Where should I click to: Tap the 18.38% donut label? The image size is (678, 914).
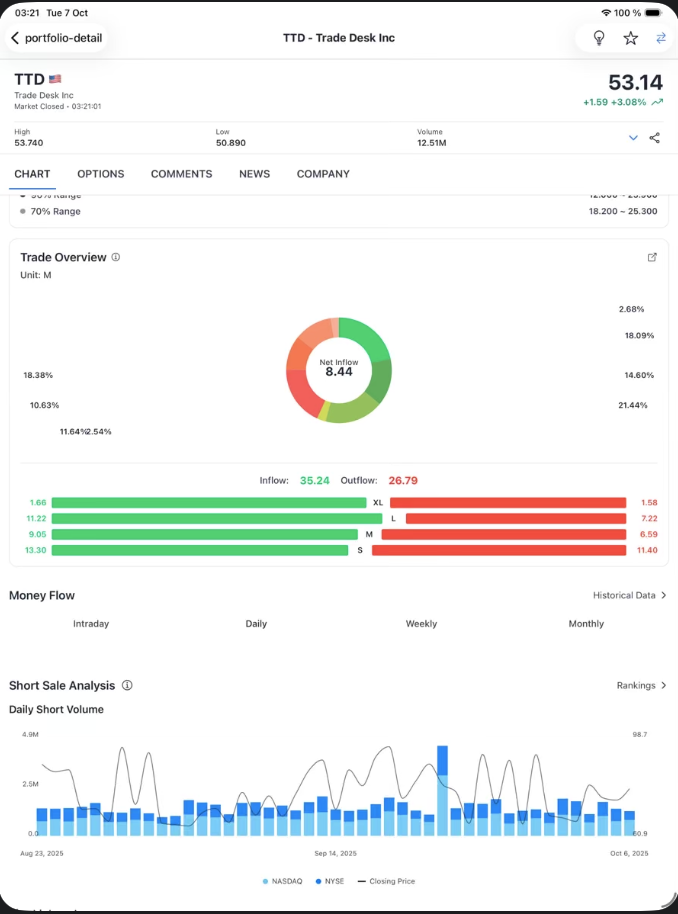(38, 375)
